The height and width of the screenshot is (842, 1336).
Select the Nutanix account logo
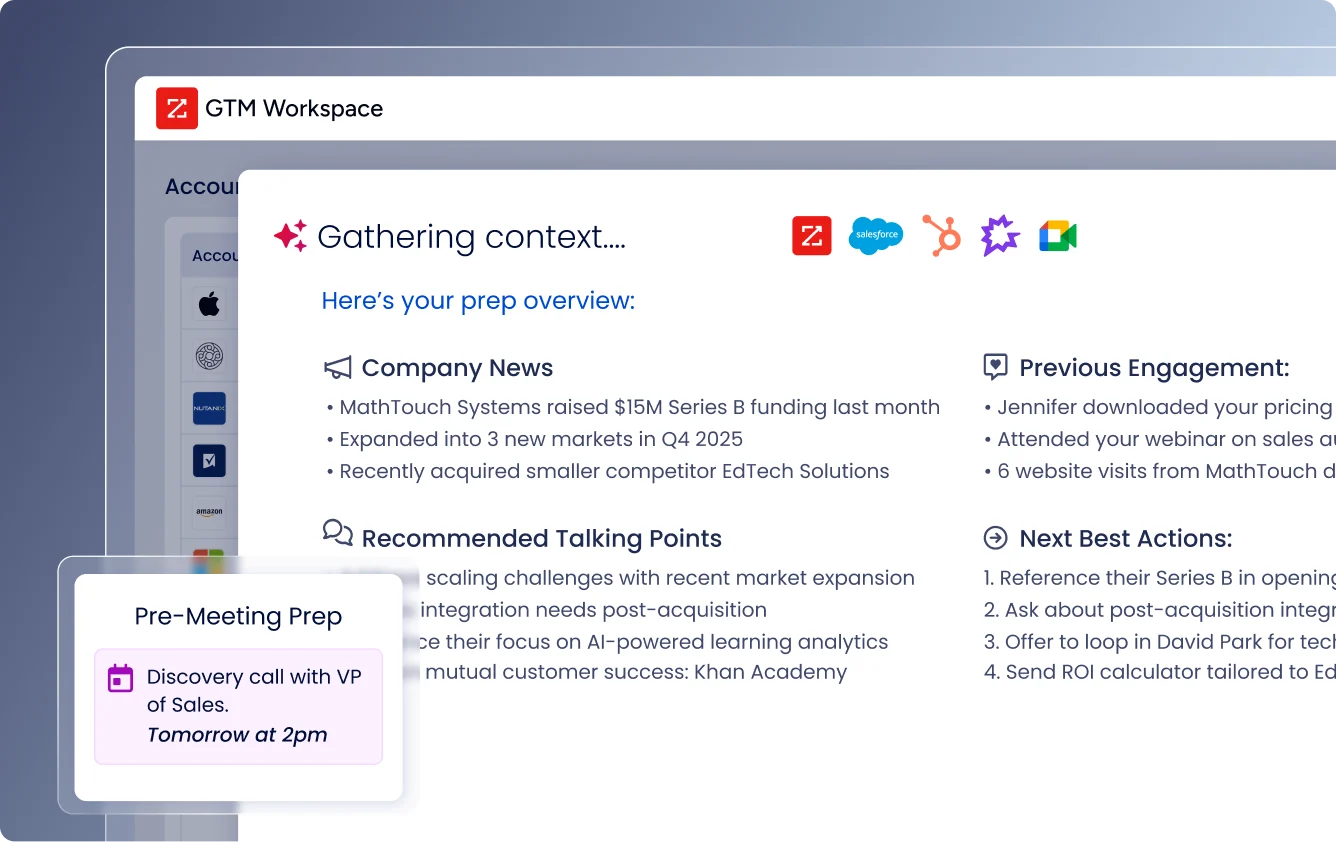[209, 408]
